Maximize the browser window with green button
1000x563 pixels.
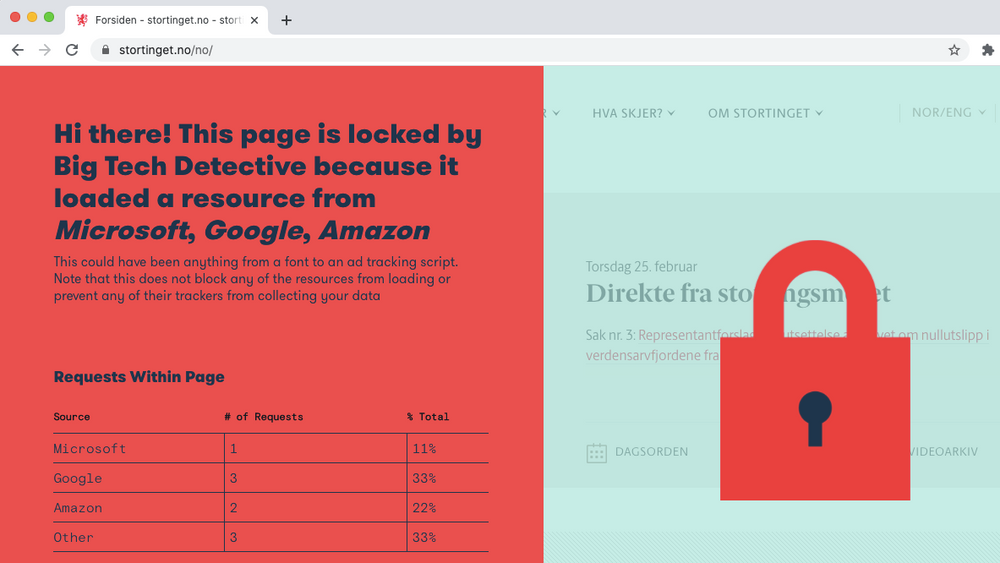point(49,17)
